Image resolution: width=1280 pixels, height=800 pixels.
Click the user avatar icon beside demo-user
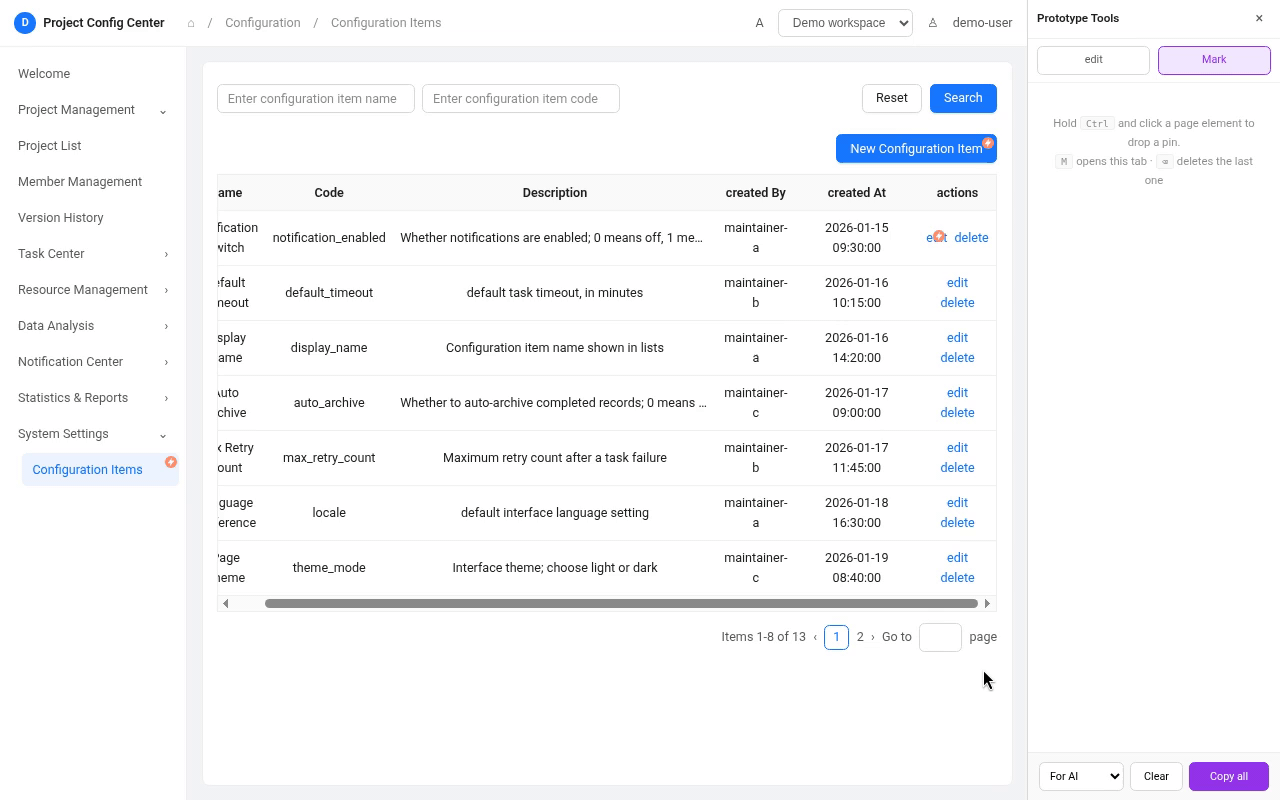click(932, 22)
